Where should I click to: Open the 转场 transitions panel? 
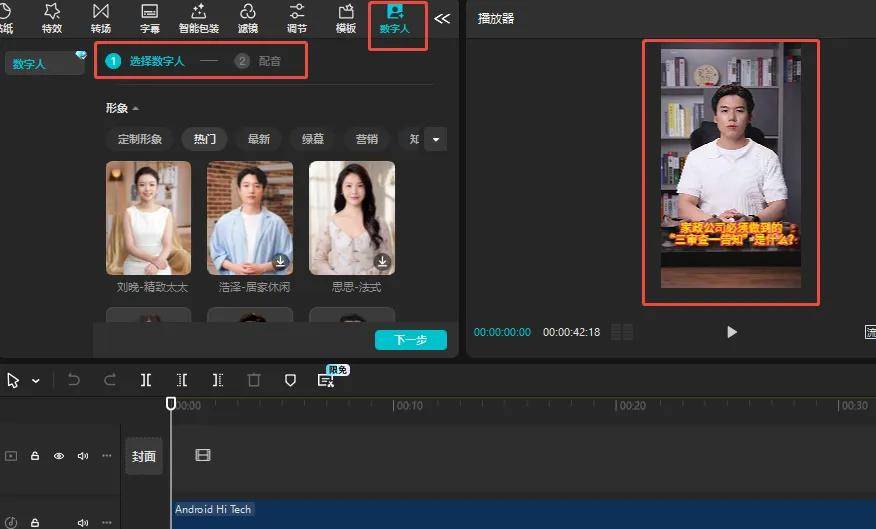click(x=101, y=18)
